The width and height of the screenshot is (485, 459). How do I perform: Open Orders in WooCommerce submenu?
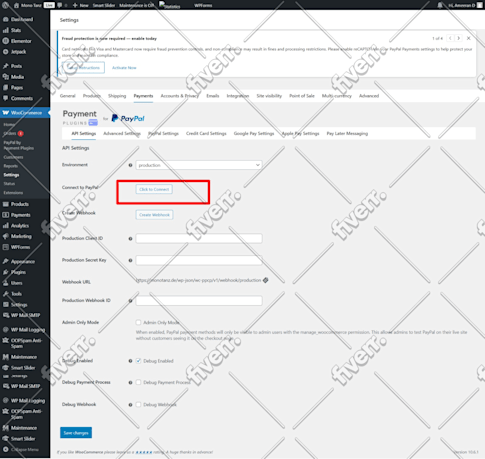[10, 133]
